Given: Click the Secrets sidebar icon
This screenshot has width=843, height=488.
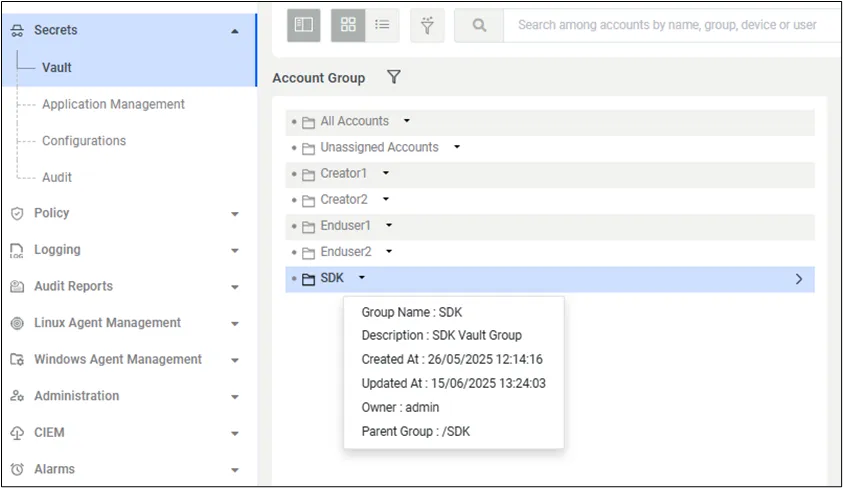Looking at the screenshot, I should (x=17, y=31).
